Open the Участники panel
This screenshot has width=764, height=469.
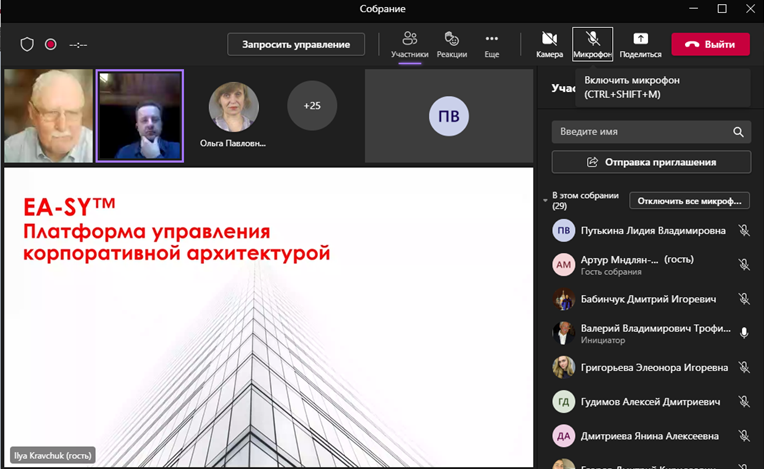(x=409, y=45)
